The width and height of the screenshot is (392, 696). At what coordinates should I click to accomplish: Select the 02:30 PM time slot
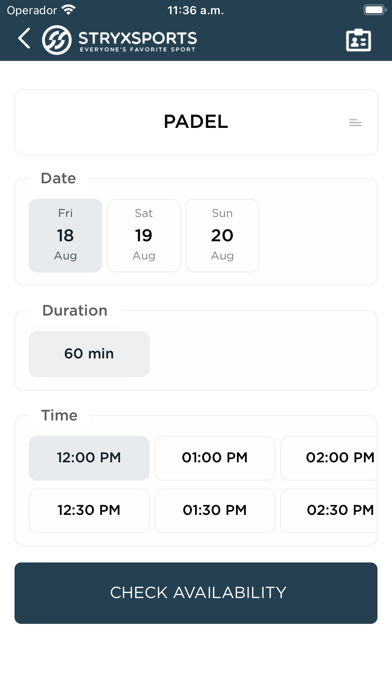[x=329, y=510]
